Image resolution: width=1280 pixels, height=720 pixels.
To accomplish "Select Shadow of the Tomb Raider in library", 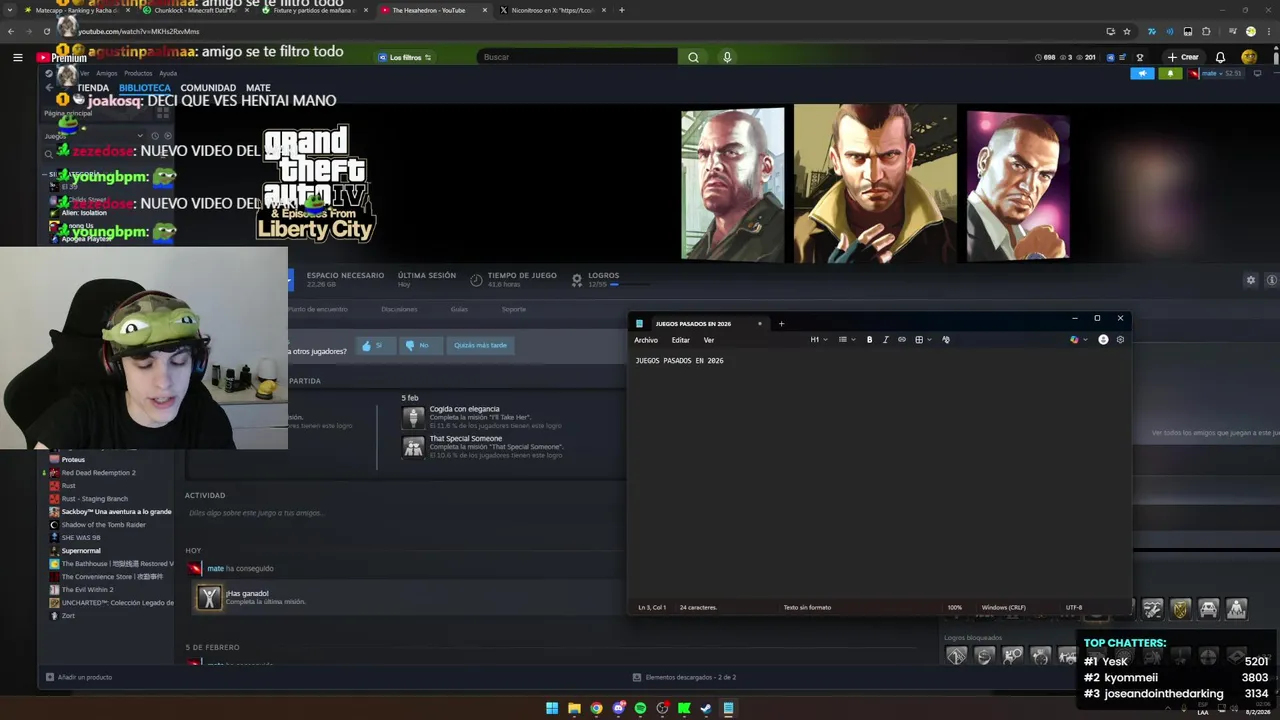I will click(x=103, y=525).
